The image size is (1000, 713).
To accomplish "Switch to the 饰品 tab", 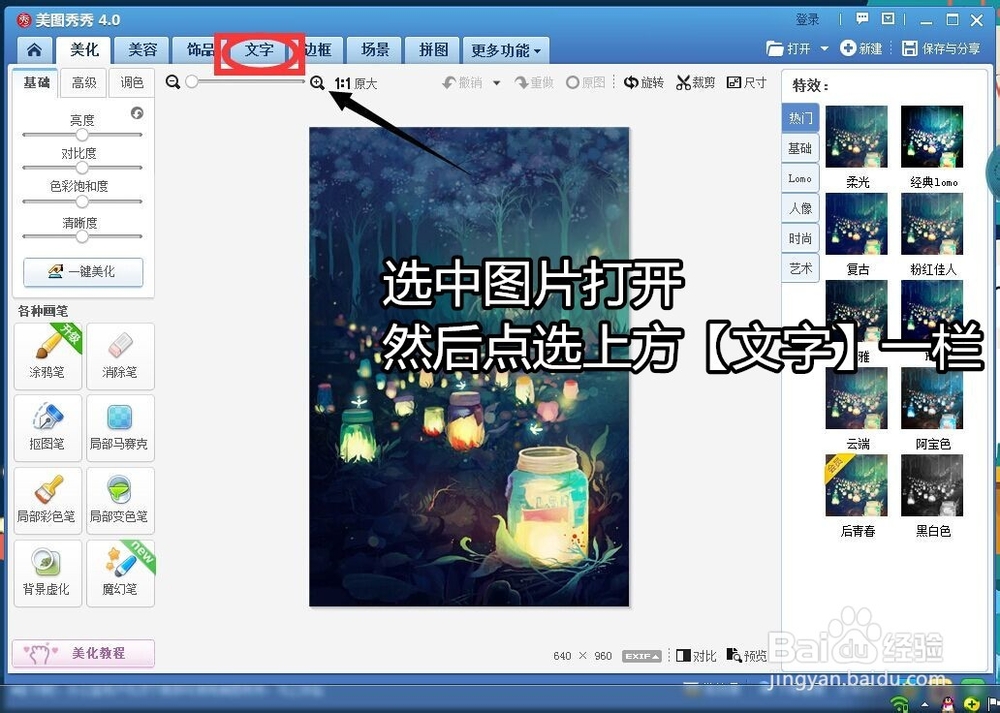I will [x=199, y=50].
